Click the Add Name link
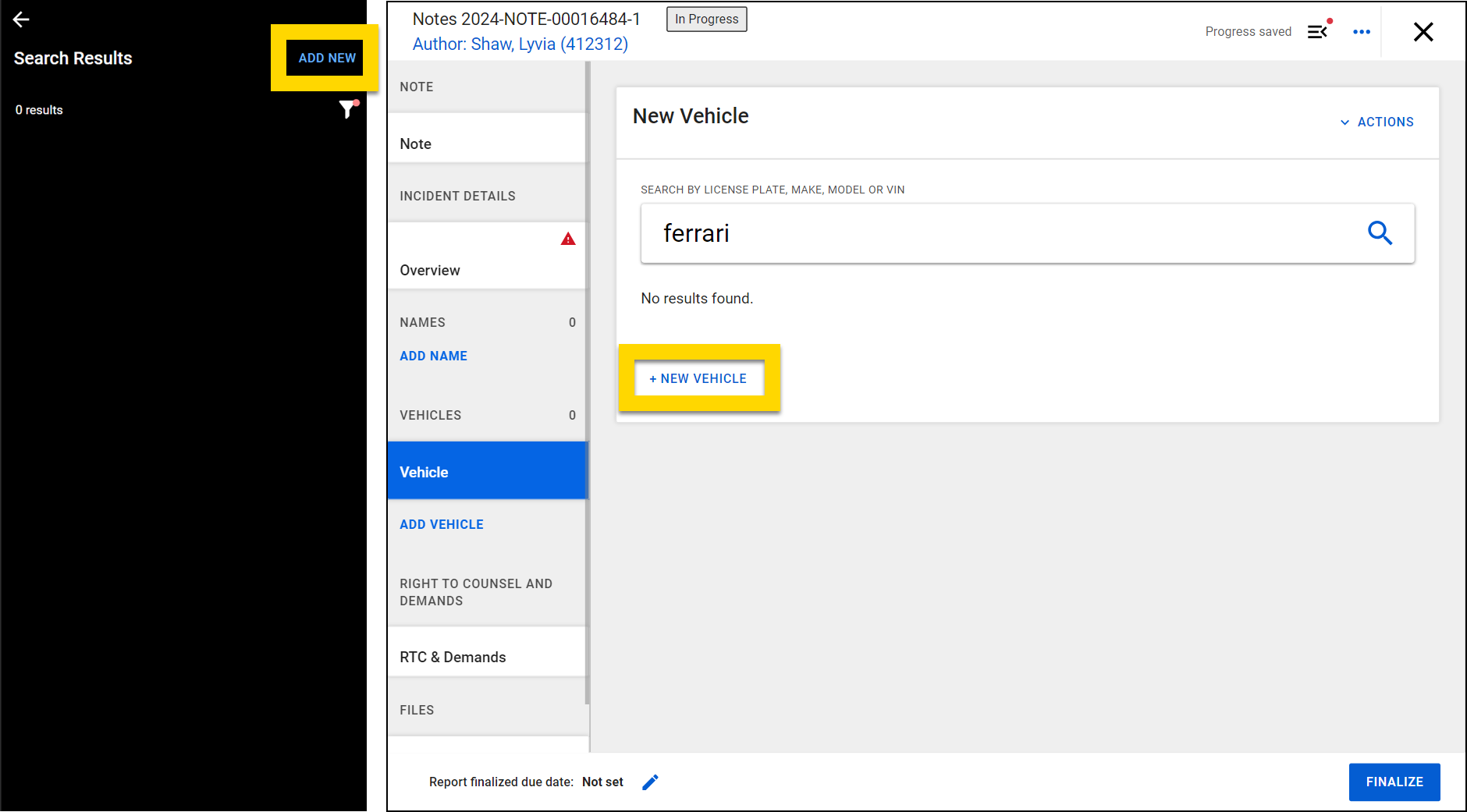 coord(433,356)
